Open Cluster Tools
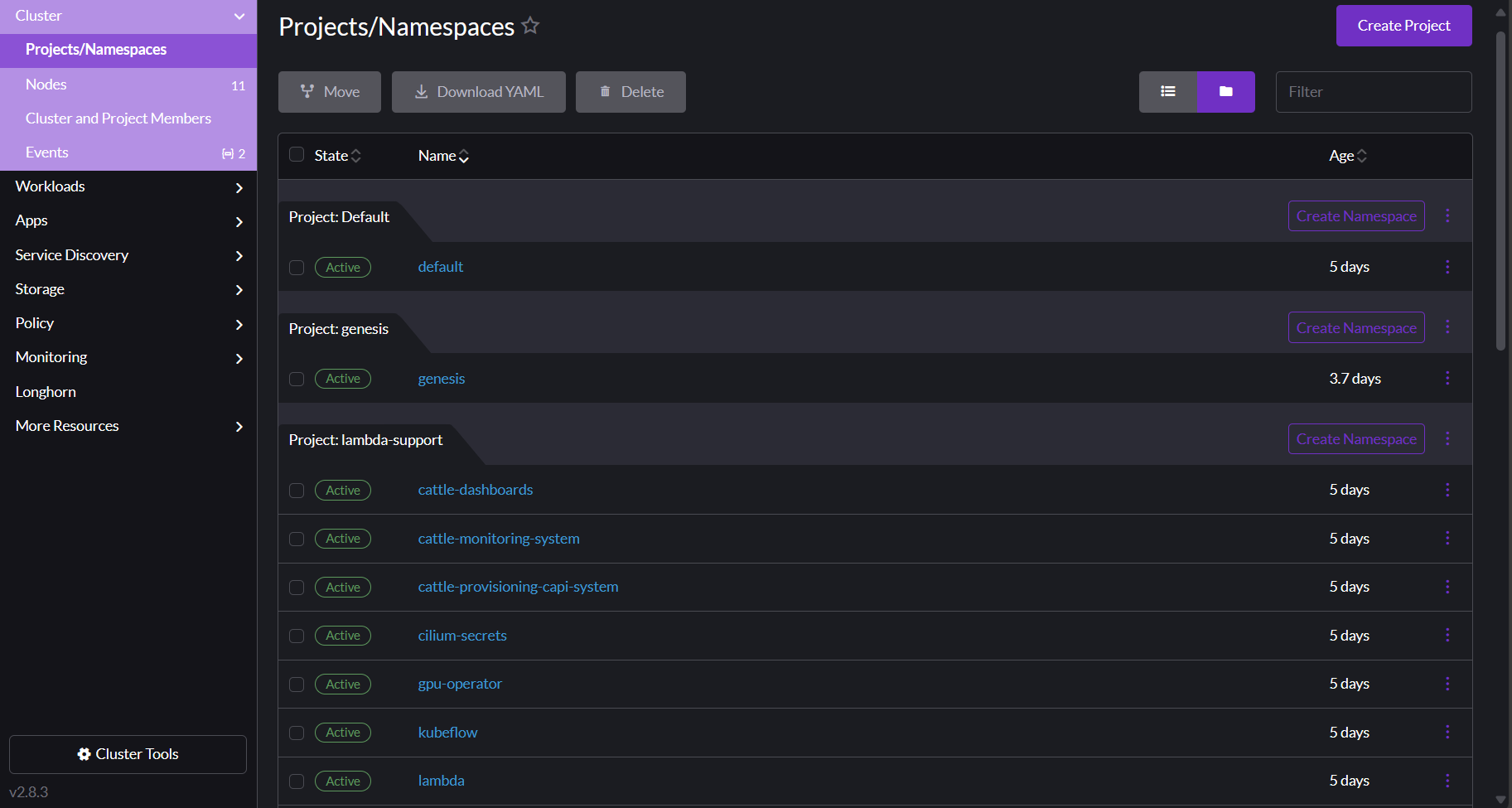The width and height of the screenshot is (1512, 808). pyautogui.click(x=128, y=754)
